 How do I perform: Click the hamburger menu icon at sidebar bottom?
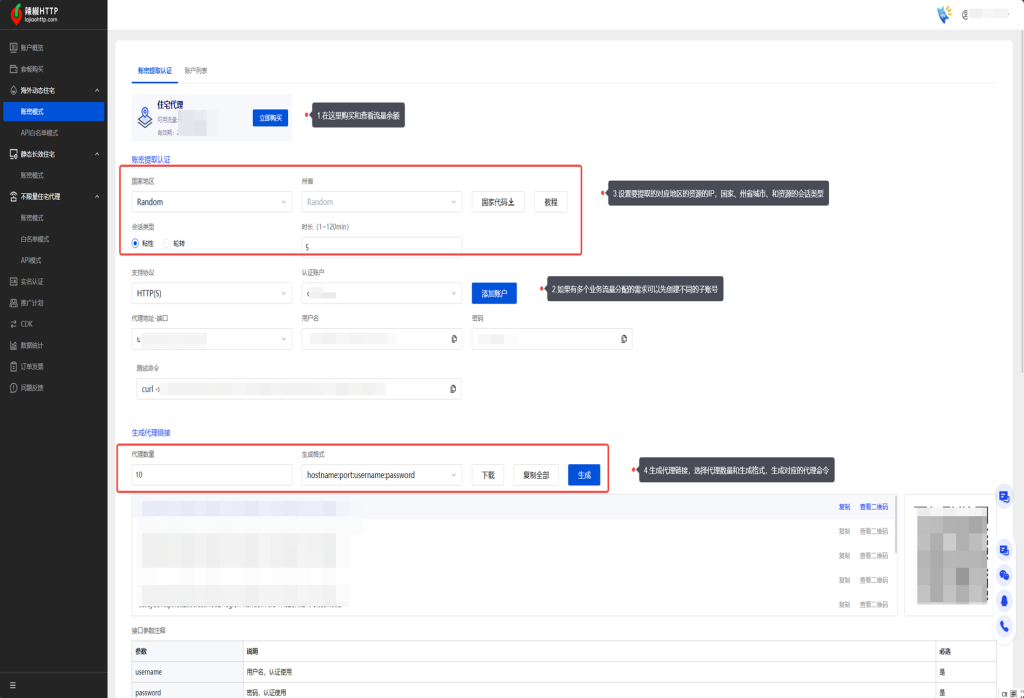(x=13, y=685)
